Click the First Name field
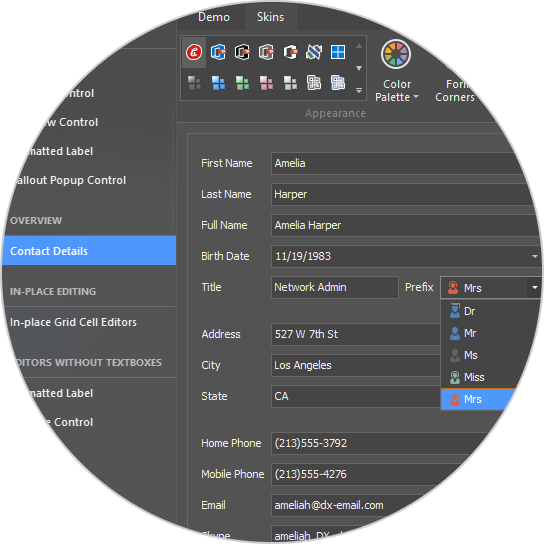The image size is (544, 544). pyautogui.click(x=398, y=163)
